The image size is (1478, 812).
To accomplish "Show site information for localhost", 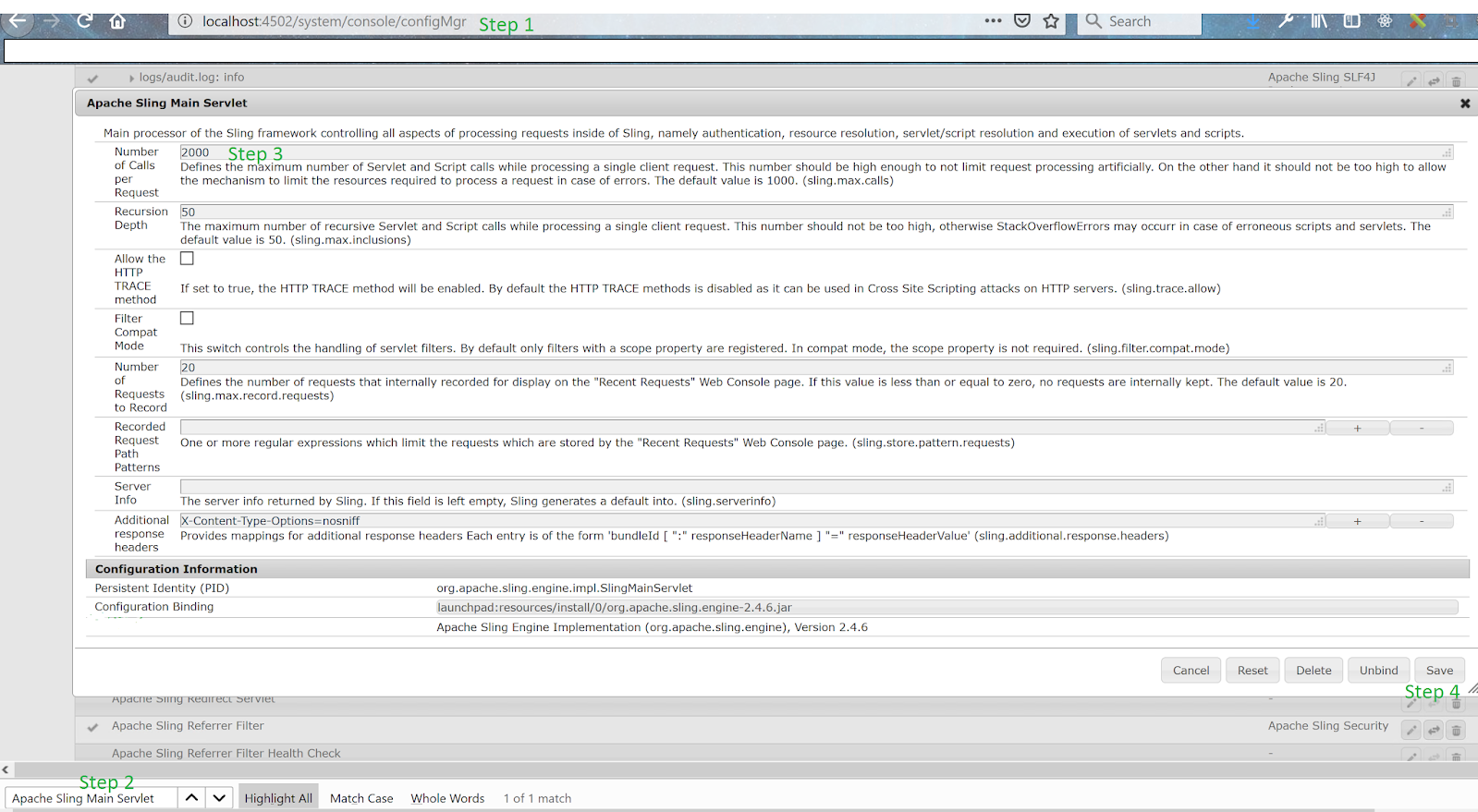I will point(185,21).
